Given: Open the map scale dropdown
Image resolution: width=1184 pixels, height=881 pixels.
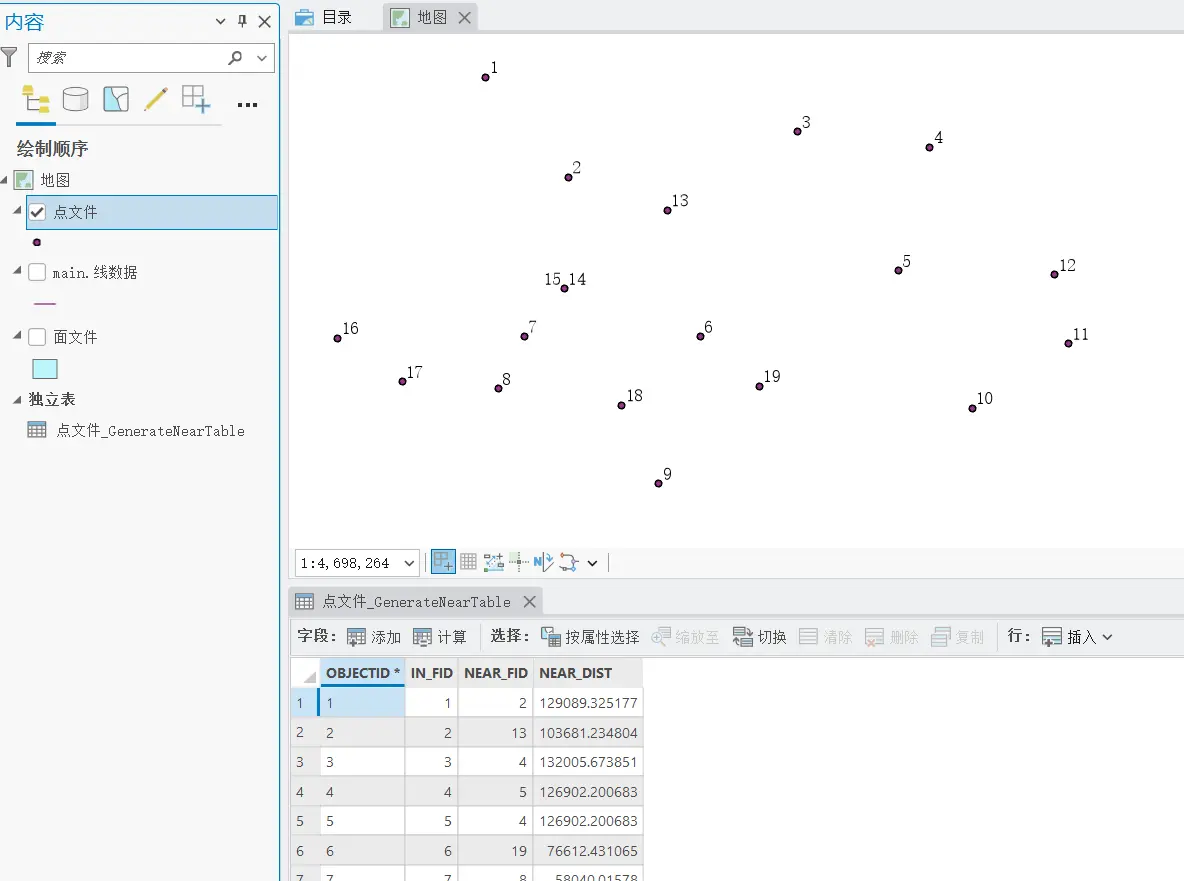Looking at the screenshot, I should click(x=408, y=563).
